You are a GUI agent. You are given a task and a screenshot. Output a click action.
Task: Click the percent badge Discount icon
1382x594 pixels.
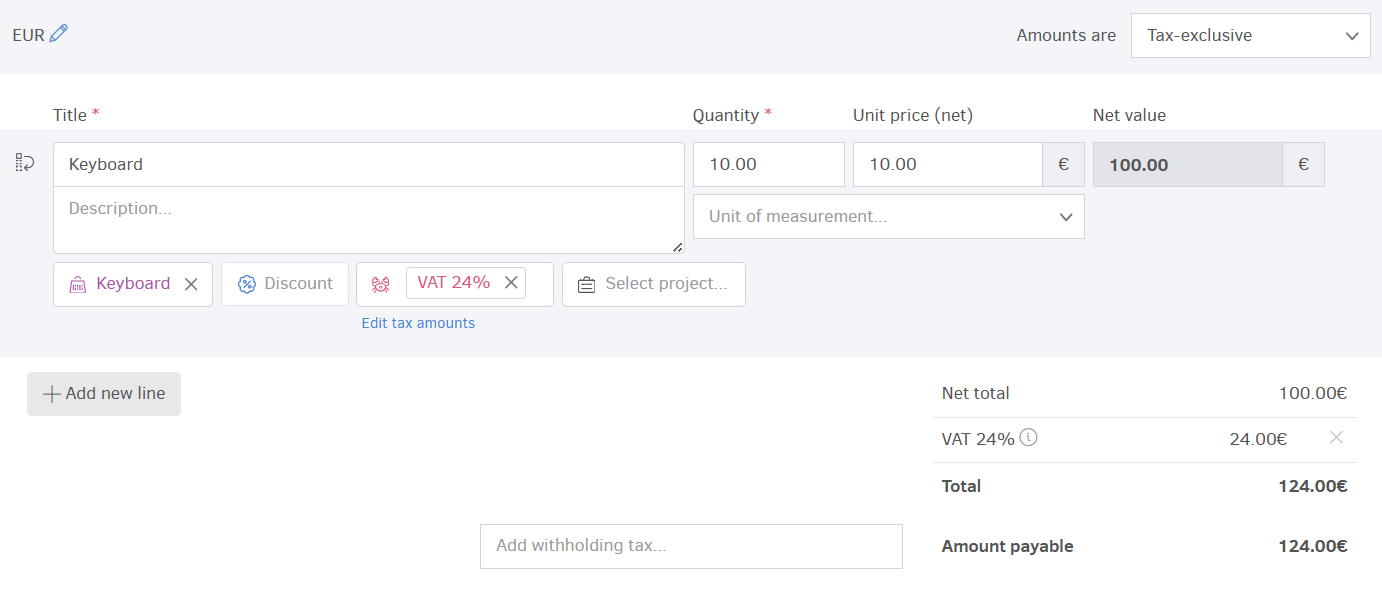(246, 284)
